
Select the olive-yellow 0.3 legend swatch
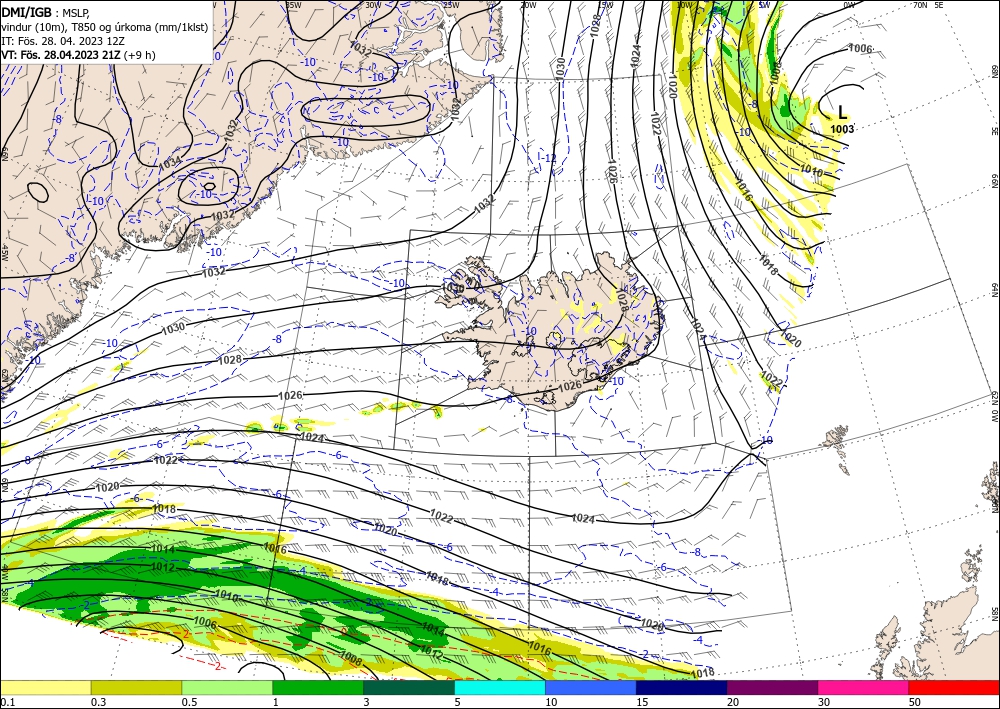click(x=136, y=687)
